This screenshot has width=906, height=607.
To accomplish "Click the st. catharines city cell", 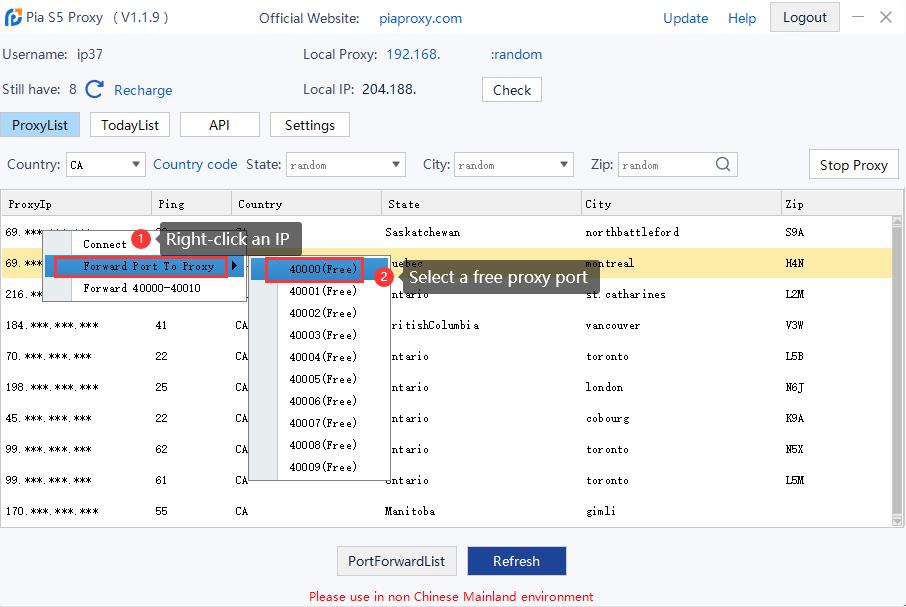I will (625, 294).
